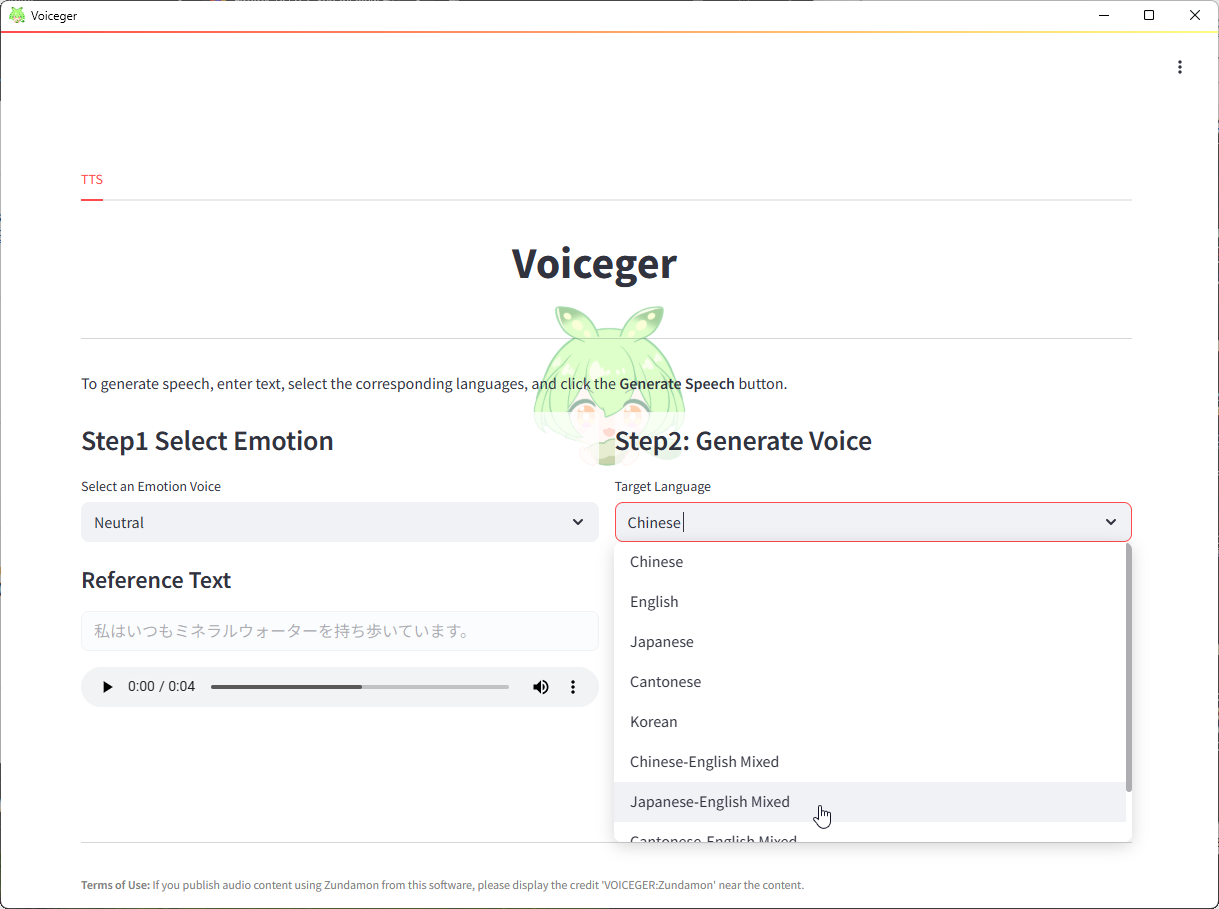
Task: Select Chinese from the language list
Action: click(x=657, y=562)
